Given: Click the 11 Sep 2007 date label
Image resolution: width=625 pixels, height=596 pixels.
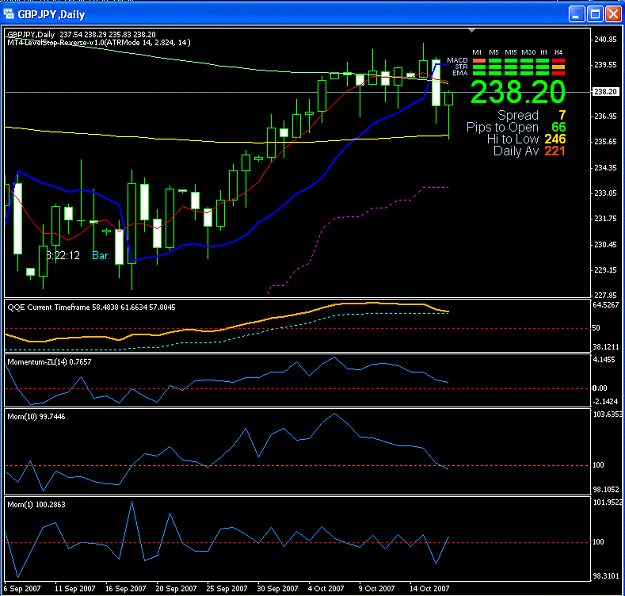Looking at the screenshot, I should (x=75, y=588).
